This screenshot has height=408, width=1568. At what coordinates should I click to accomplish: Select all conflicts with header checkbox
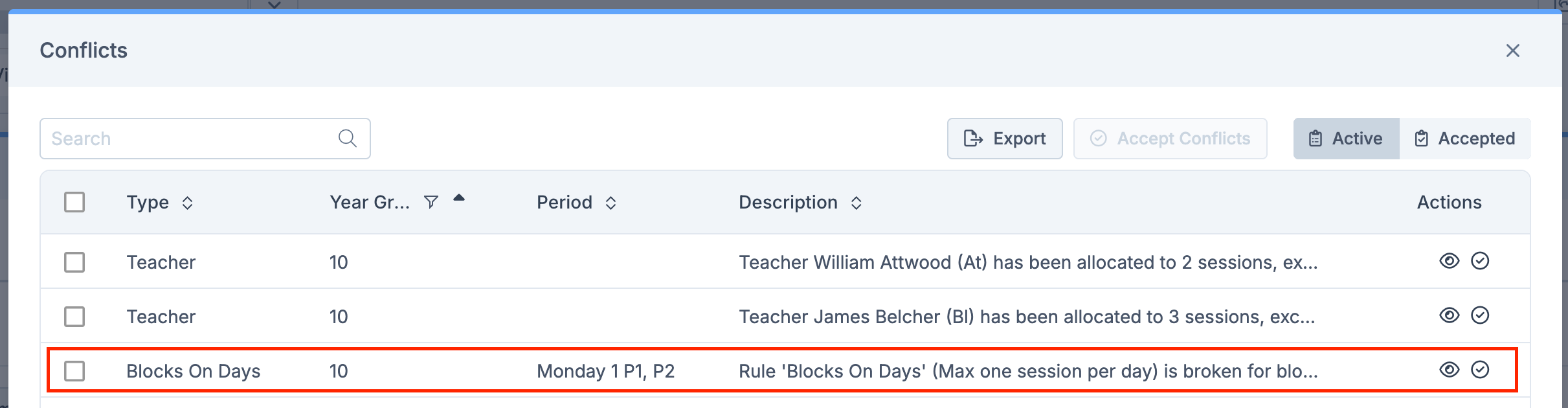74,202
